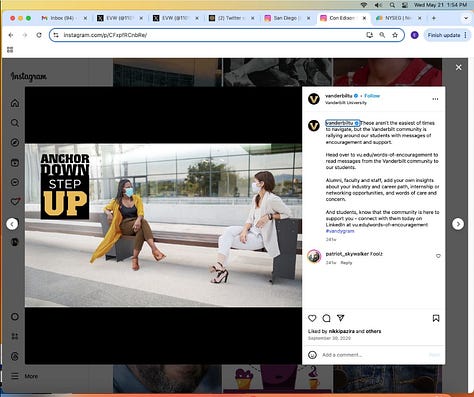Go to next post with right arrow
The image size is (474, 397).
click(458, 224)
